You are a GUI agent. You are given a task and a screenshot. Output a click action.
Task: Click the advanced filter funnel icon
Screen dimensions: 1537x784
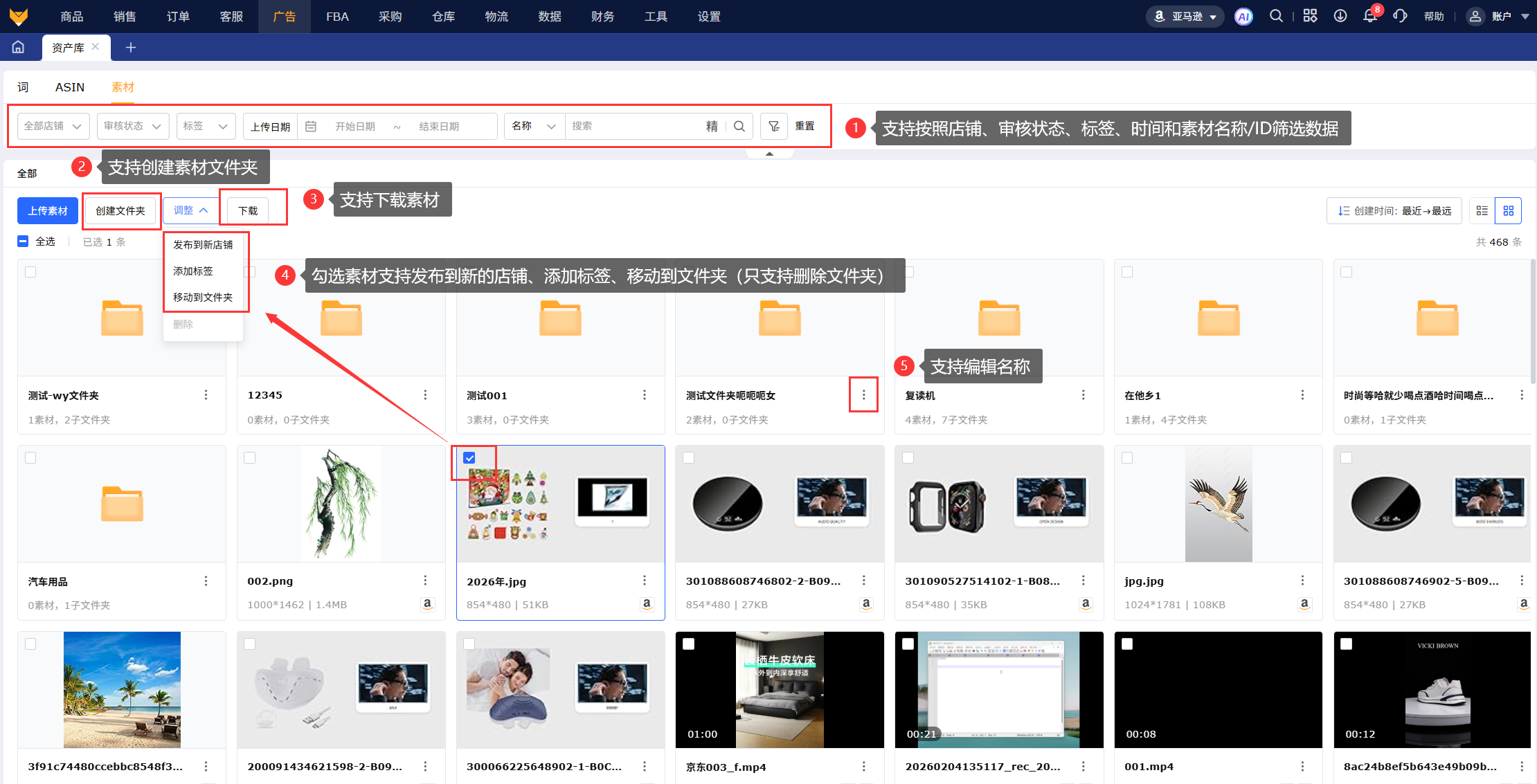(x=773, y=126)
